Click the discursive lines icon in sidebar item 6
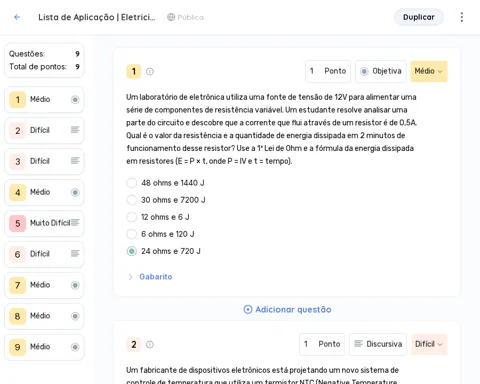The image size is (480, 384). [x=75, y=254]
